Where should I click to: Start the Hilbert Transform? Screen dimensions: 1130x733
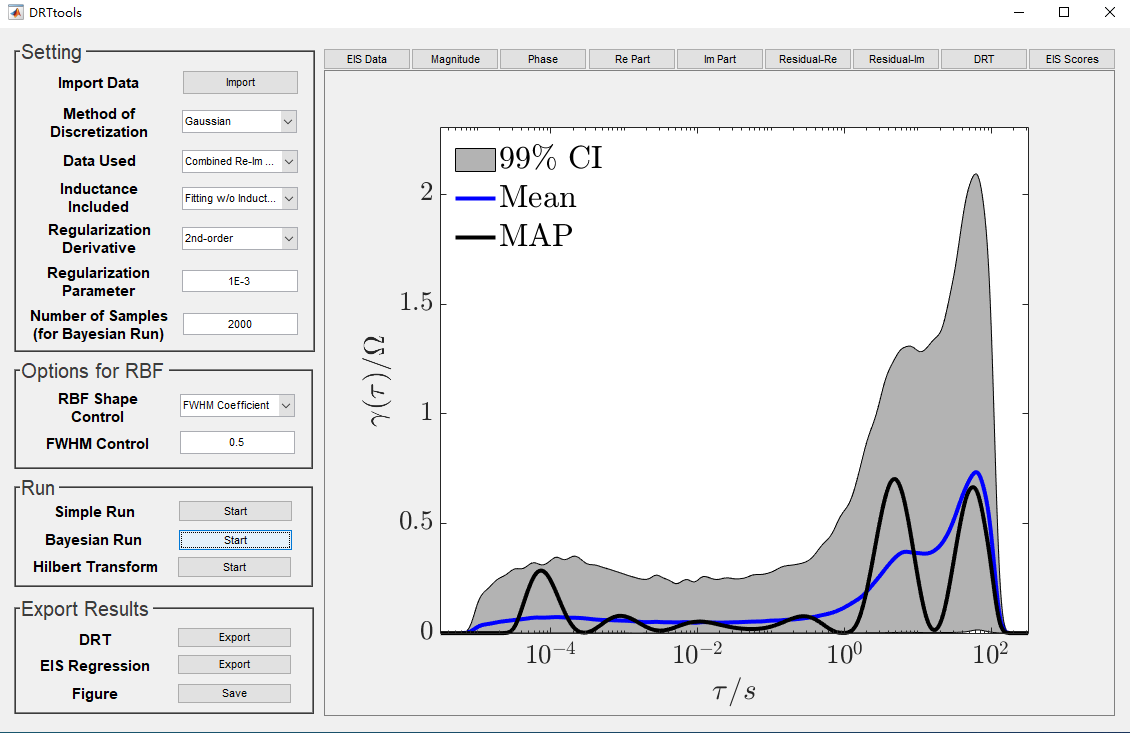coord(234,567)
